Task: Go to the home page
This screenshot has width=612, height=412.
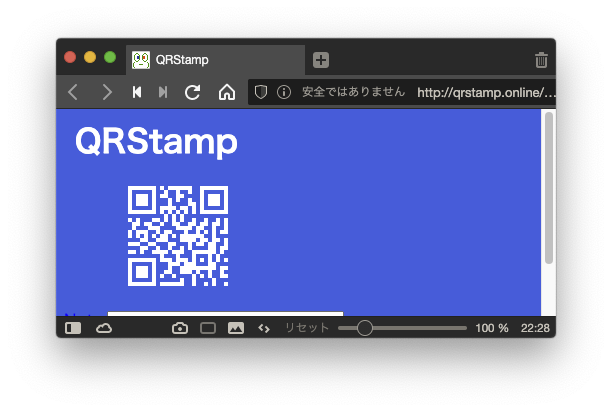Action: [x=227, y=92]
